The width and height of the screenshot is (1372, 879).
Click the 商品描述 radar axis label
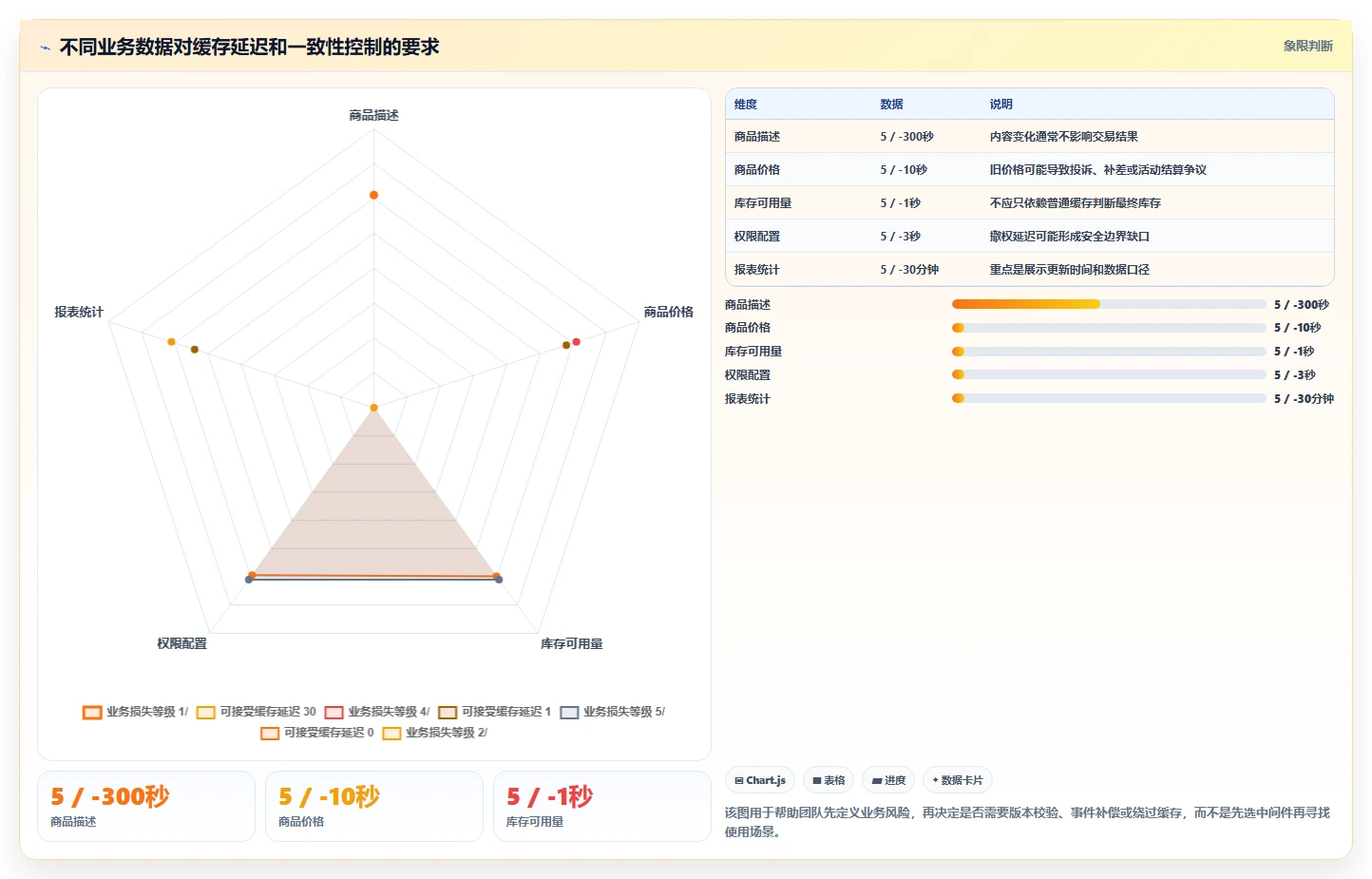click(373, 115)
